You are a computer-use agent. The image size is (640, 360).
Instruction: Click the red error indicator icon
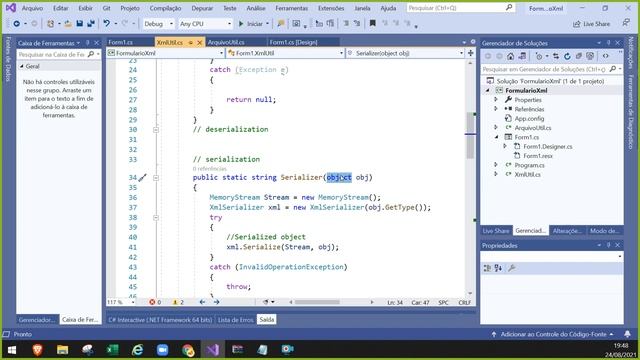(x=152, y=302)
